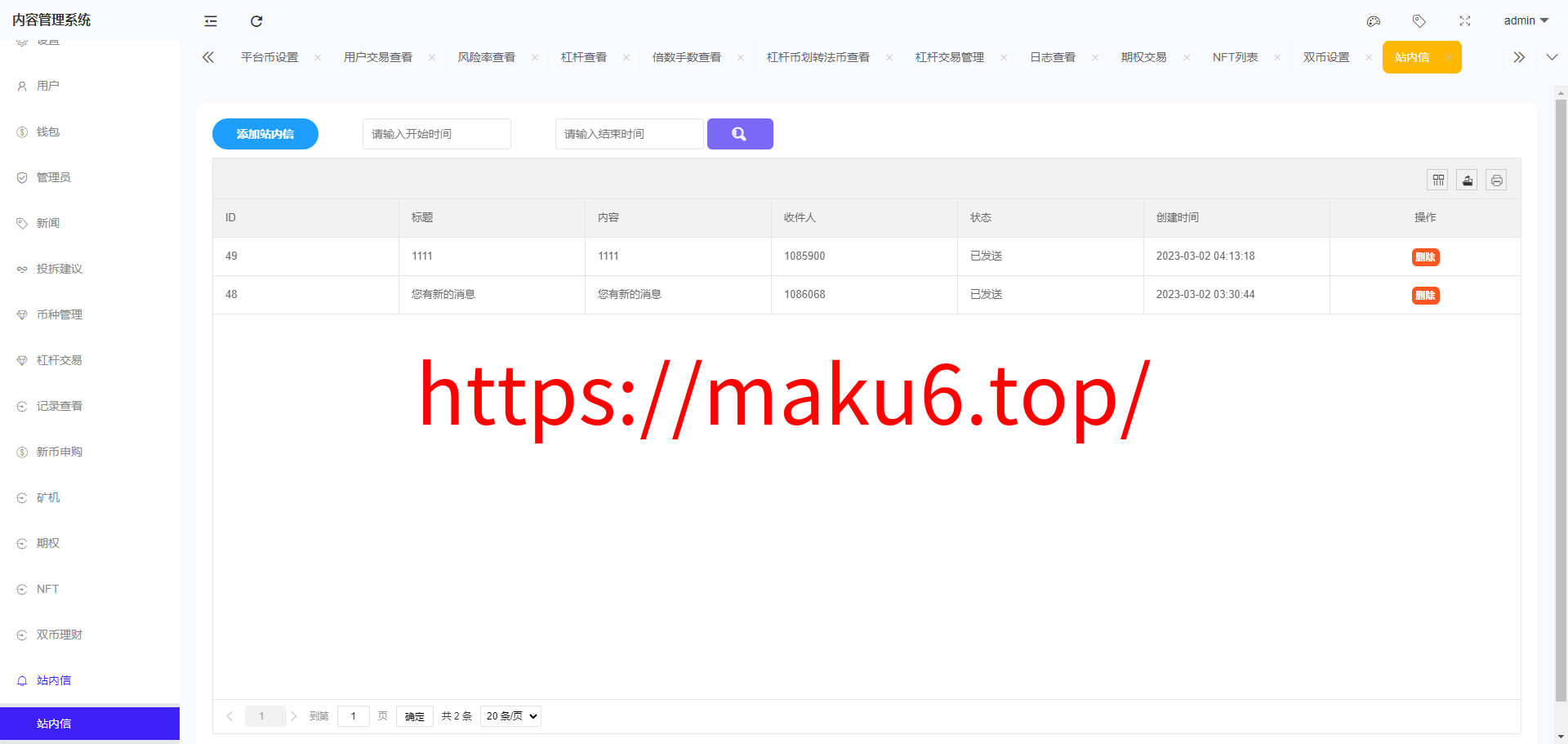This screenshot has width=1568, height=744.
Task: Expand the tab options chevron
Action: pyautogui.click(x=1552, y=57)
